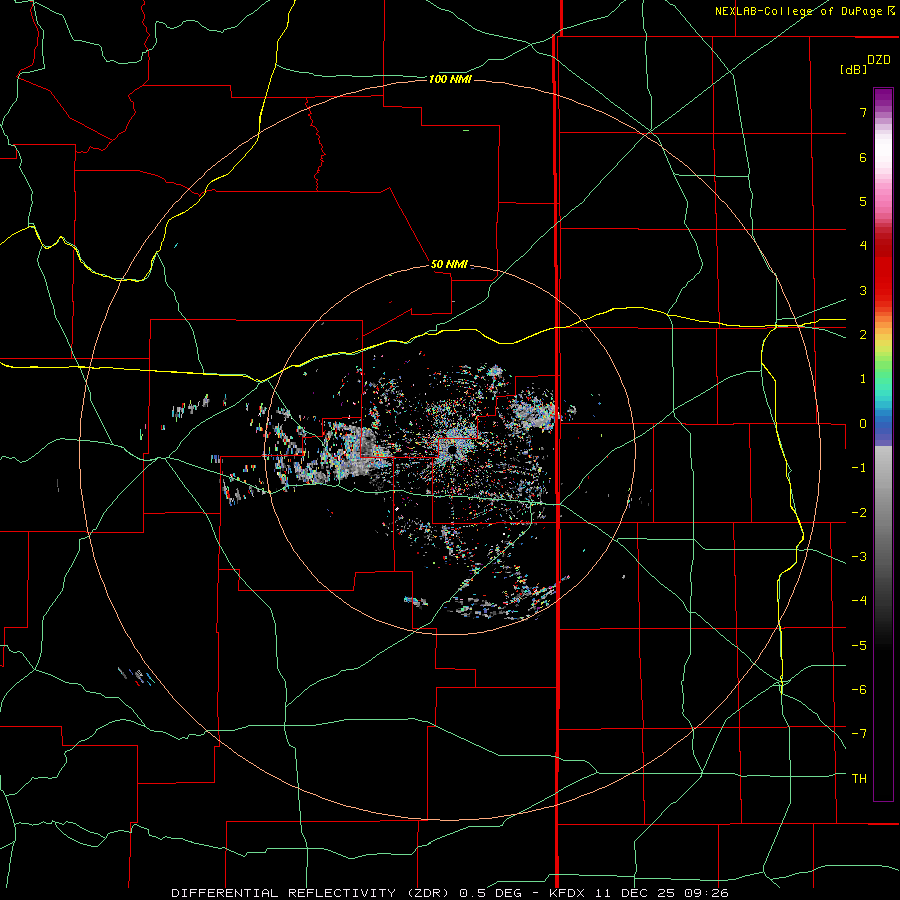Click the gray -2 dB region of color scale
This screenshot has height=900, width=900.
pos(883,512)
